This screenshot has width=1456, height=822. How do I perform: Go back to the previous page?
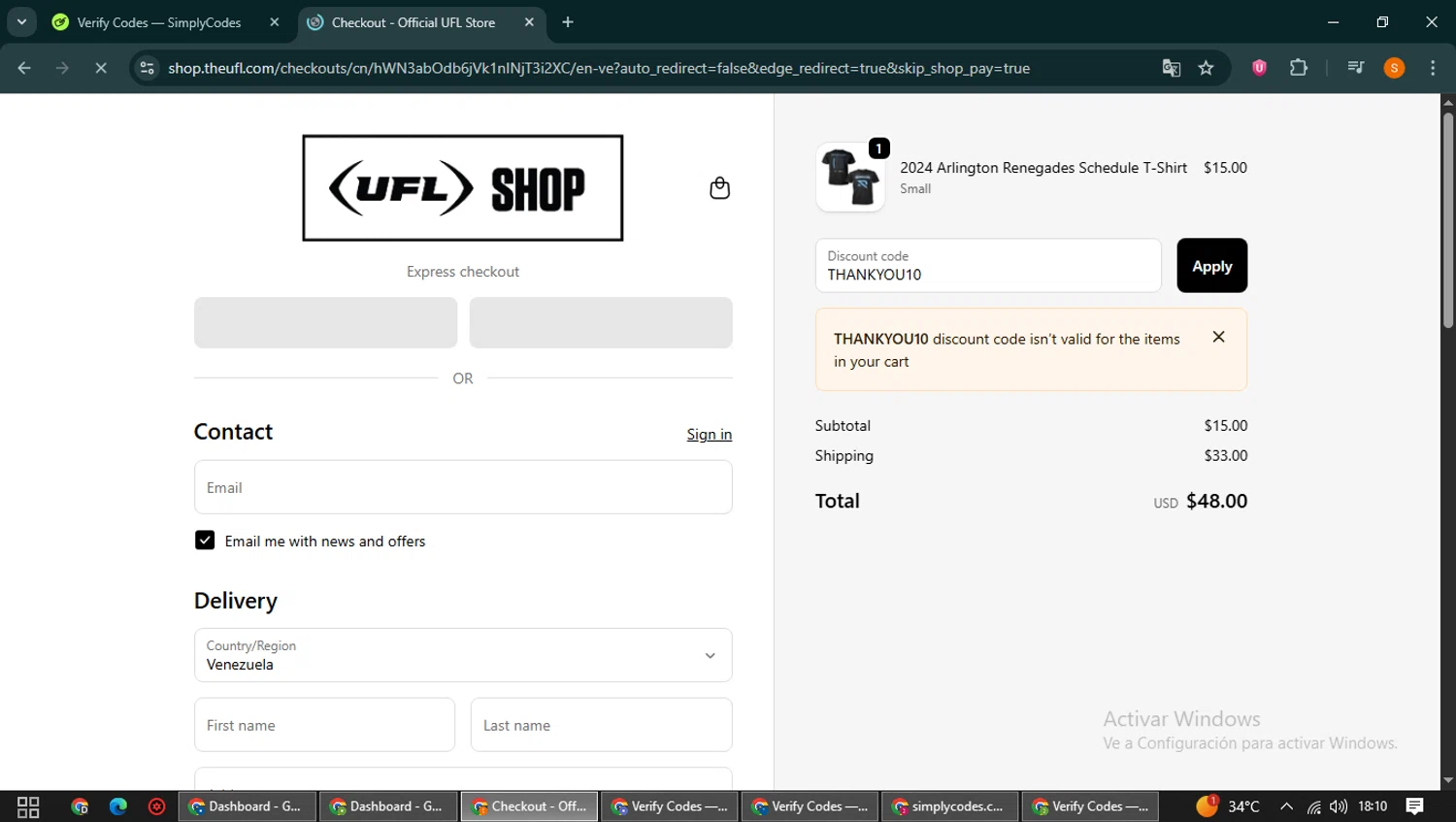(24, 68)
